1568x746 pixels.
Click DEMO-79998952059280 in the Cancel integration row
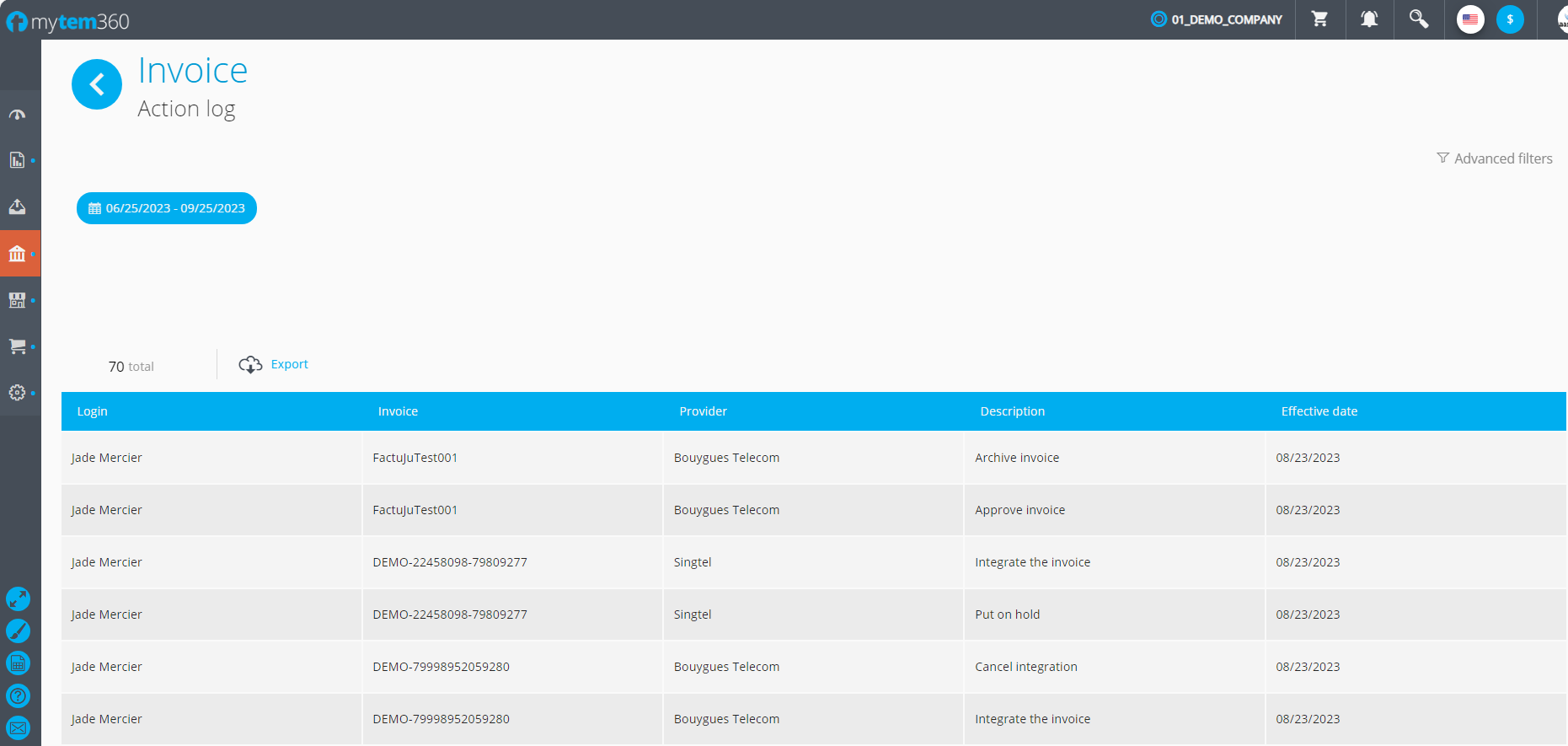pos(441,667)
